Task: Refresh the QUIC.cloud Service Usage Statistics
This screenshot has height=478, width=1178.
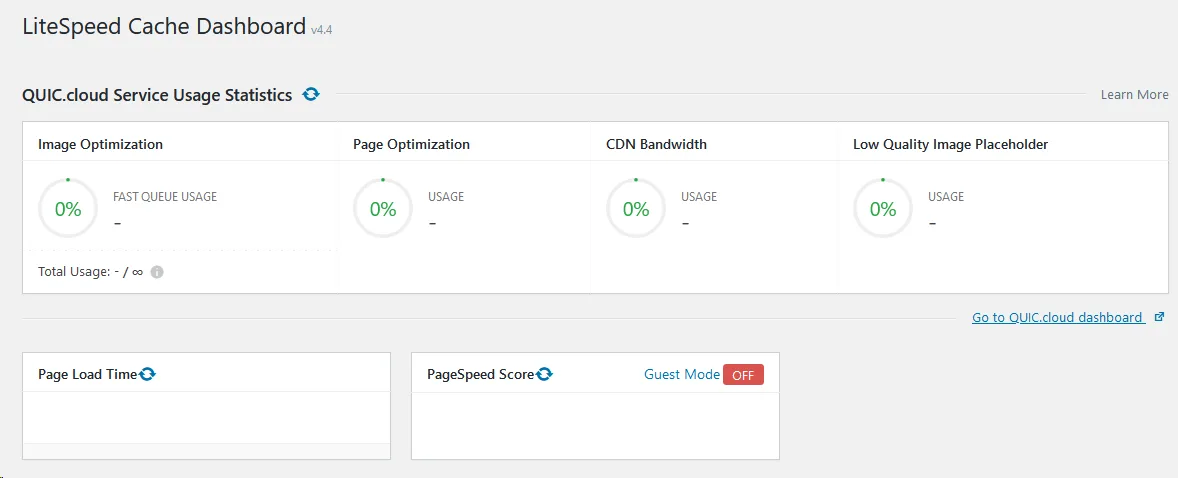Action: (x=311, y=94)
